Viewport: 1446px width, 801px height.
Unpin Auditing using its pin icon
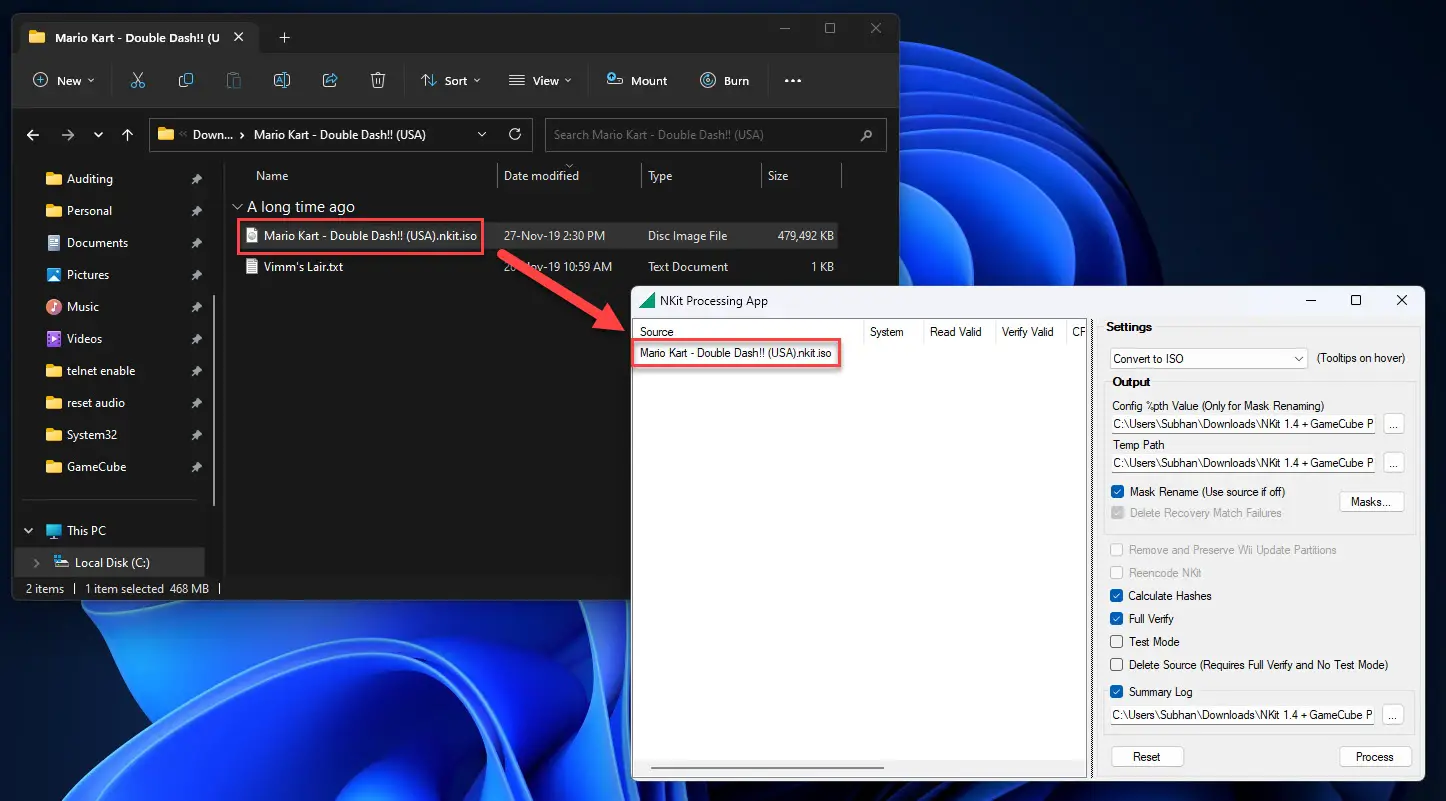click(196, 179)
